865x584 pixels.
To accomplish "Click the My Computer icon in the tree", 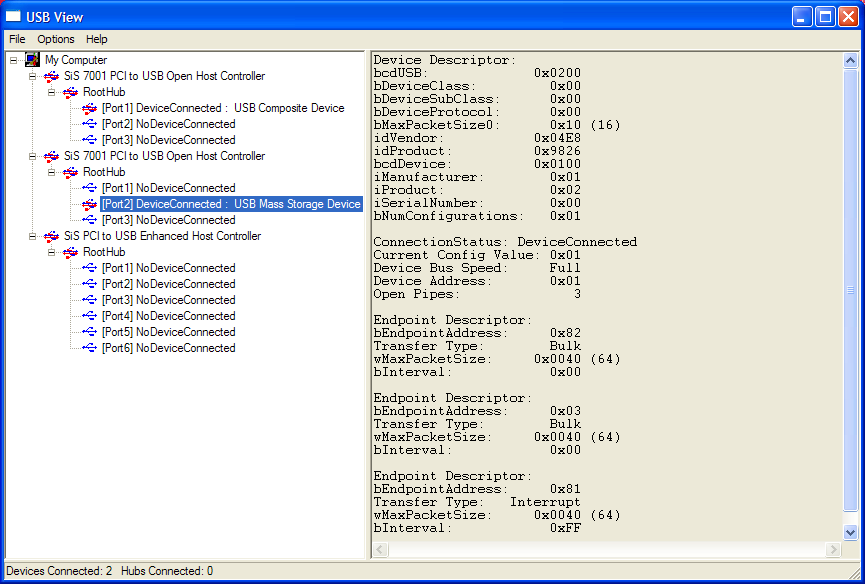I will coord(32,59).
